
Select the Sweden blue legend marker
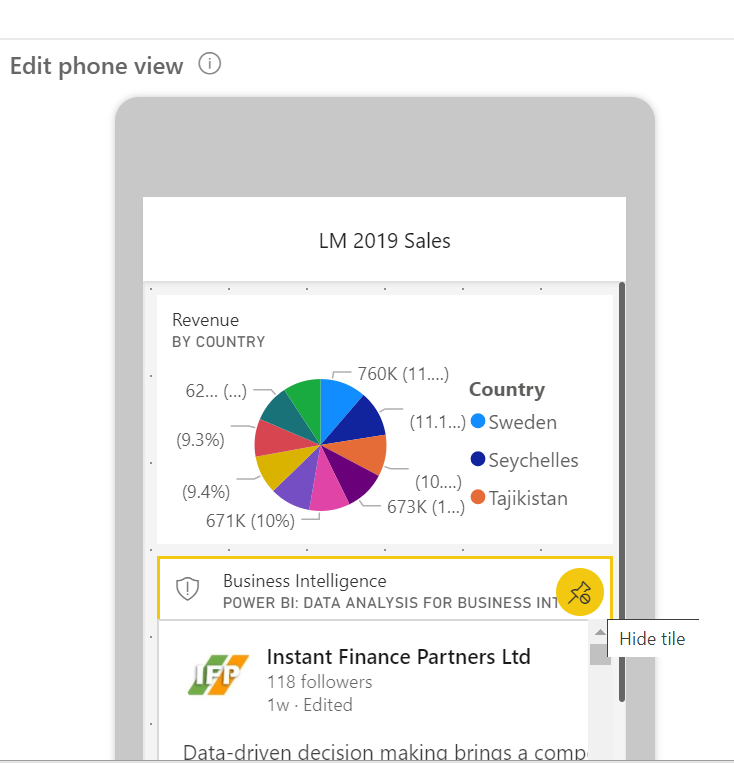[x=478, y=422]
